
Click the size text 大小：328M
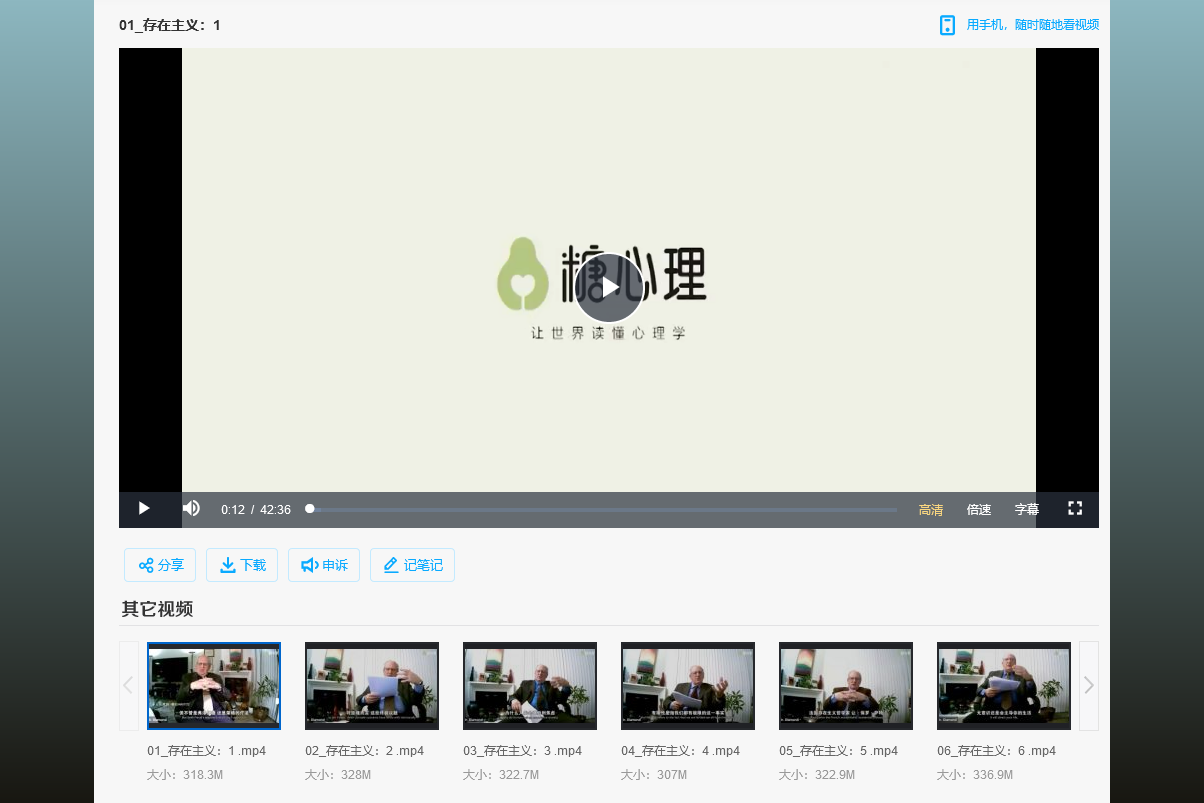(338, 775)
